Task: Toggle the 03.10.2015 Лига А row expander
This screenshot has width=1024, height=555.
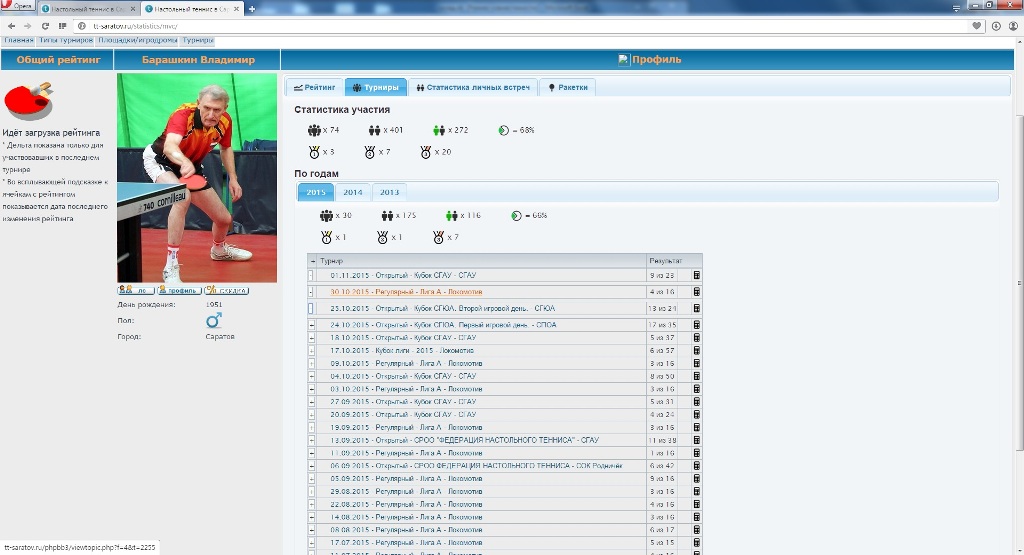Action: [312, 388]
